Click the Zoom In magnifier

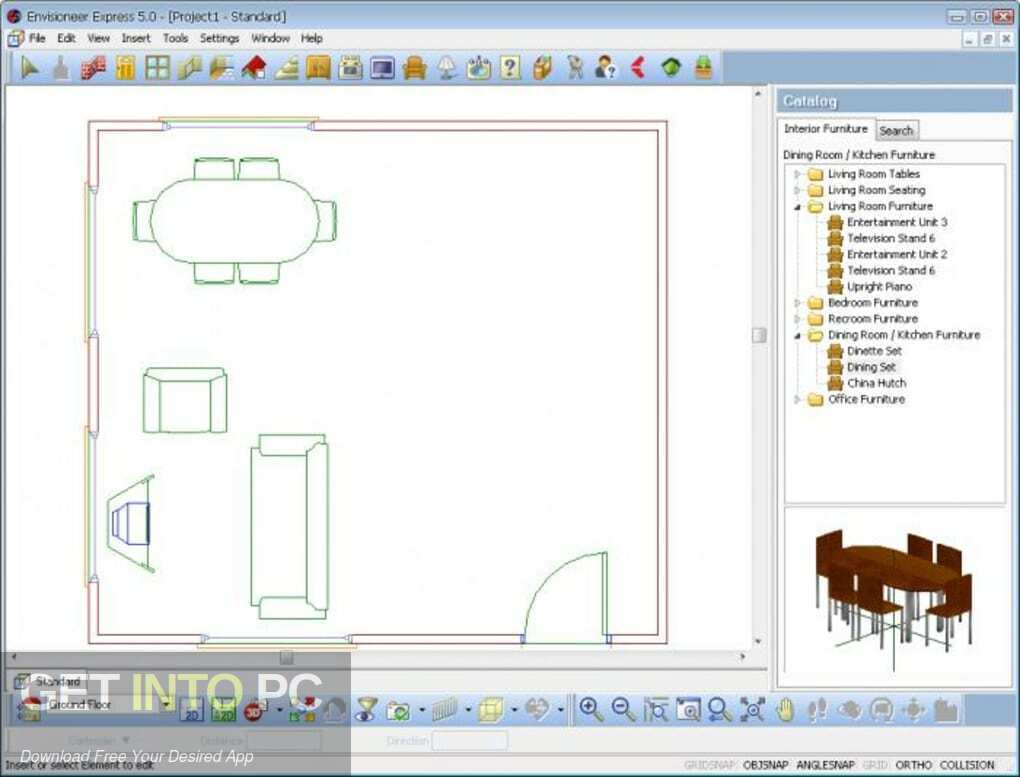click(591, 710)
